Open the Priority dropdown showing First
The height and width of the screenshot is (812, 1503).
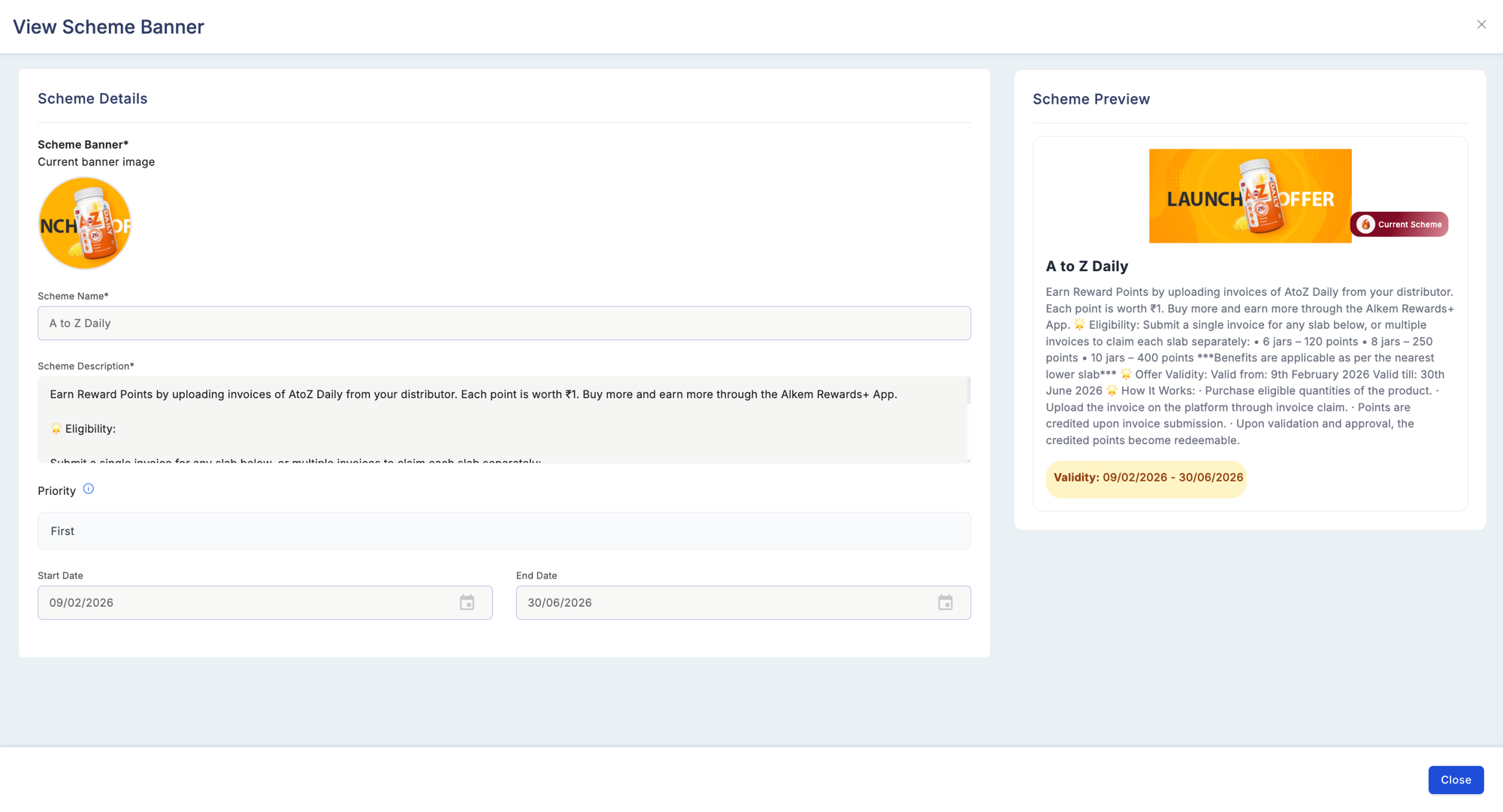[x=504, y=531]
